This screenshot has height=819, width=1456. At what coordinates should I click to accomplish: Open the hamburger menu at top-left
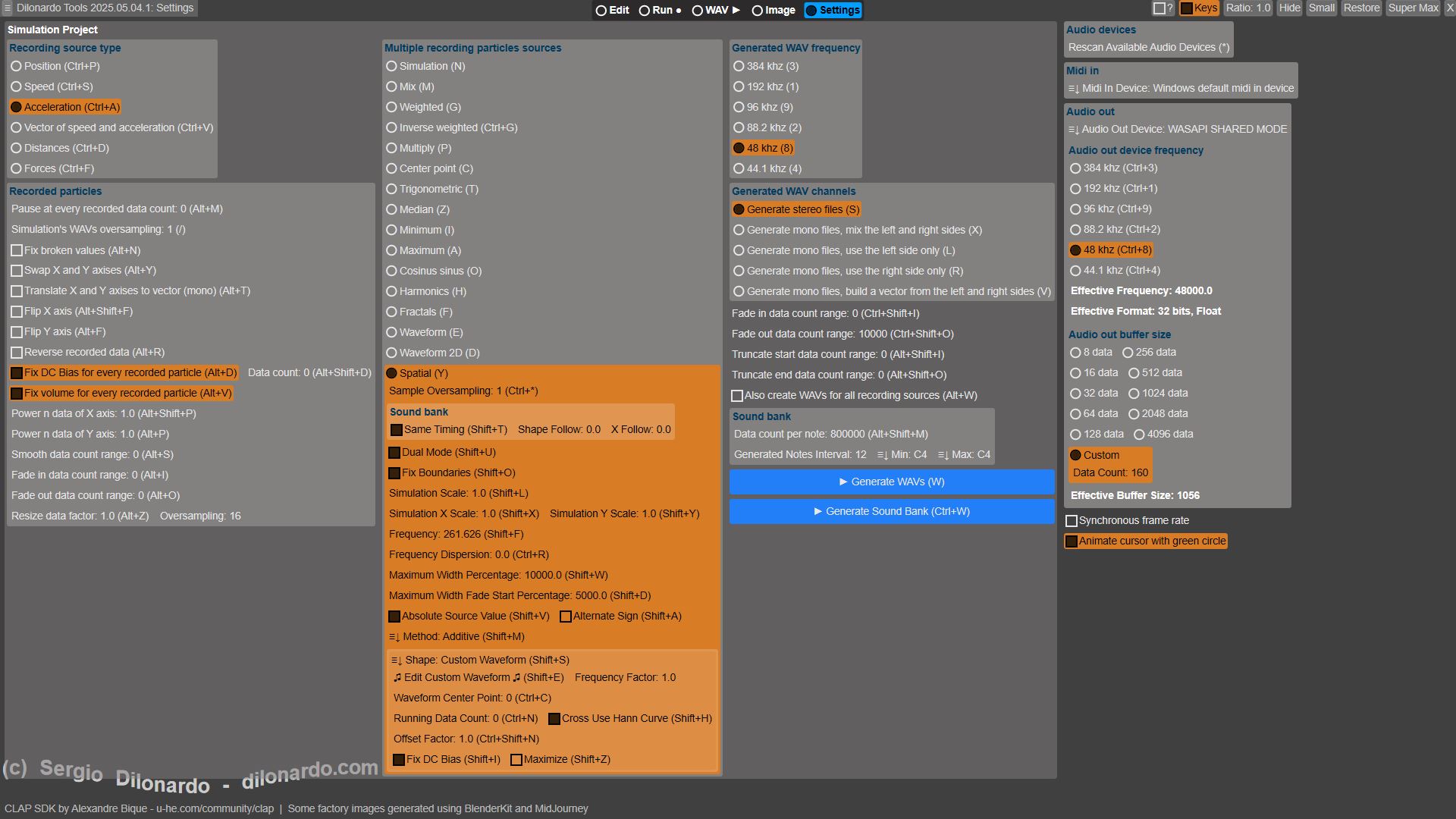7,8
